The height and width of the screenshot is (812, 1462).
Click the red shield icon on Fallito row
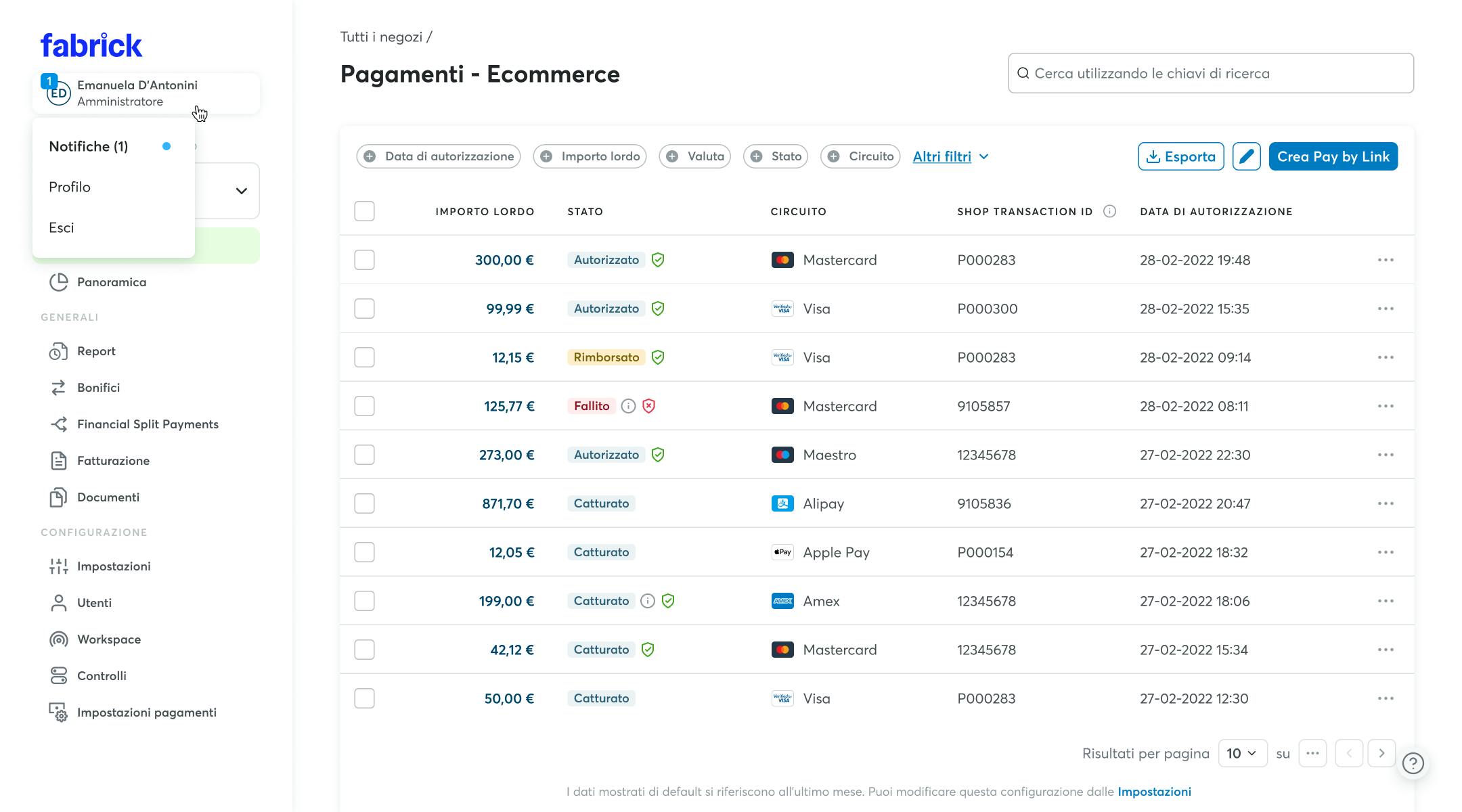tap(648, 406)
